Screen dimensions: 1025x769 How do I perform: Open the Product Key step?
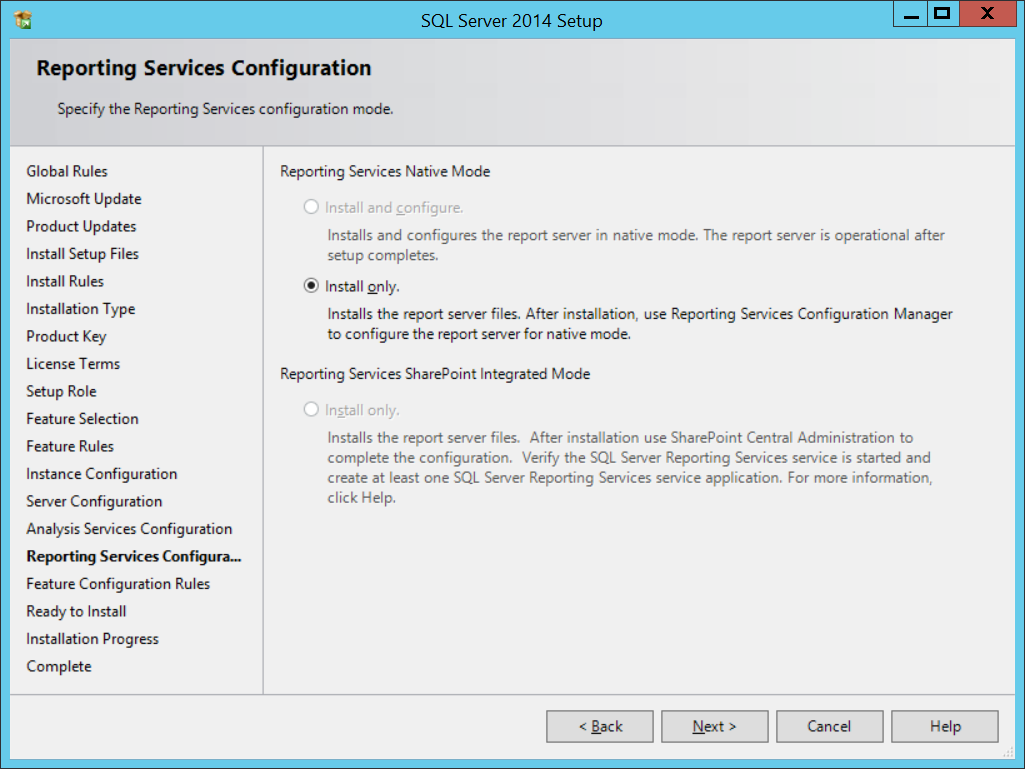coord(66,336)
